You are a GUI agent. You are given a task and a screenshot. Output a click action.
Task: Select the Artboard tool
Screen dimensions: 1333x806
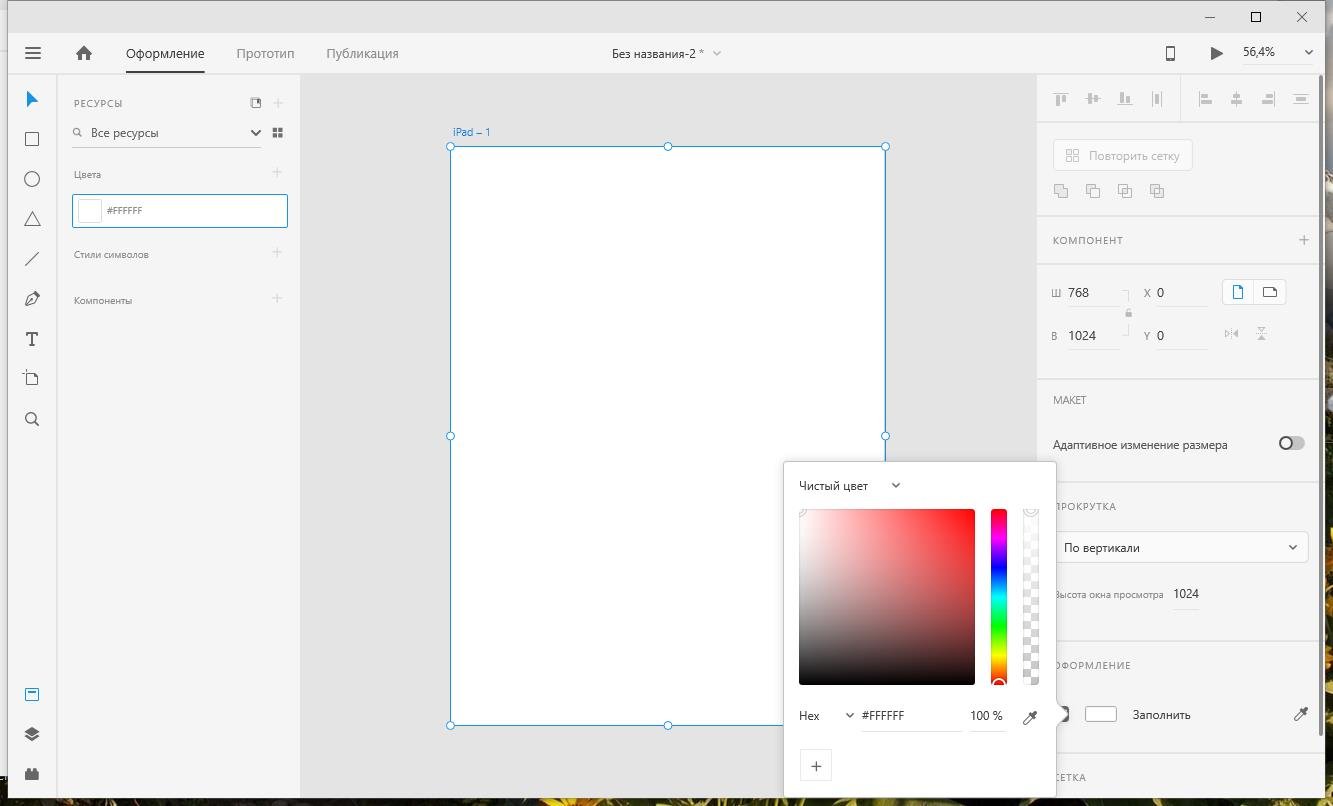point(32,379)
